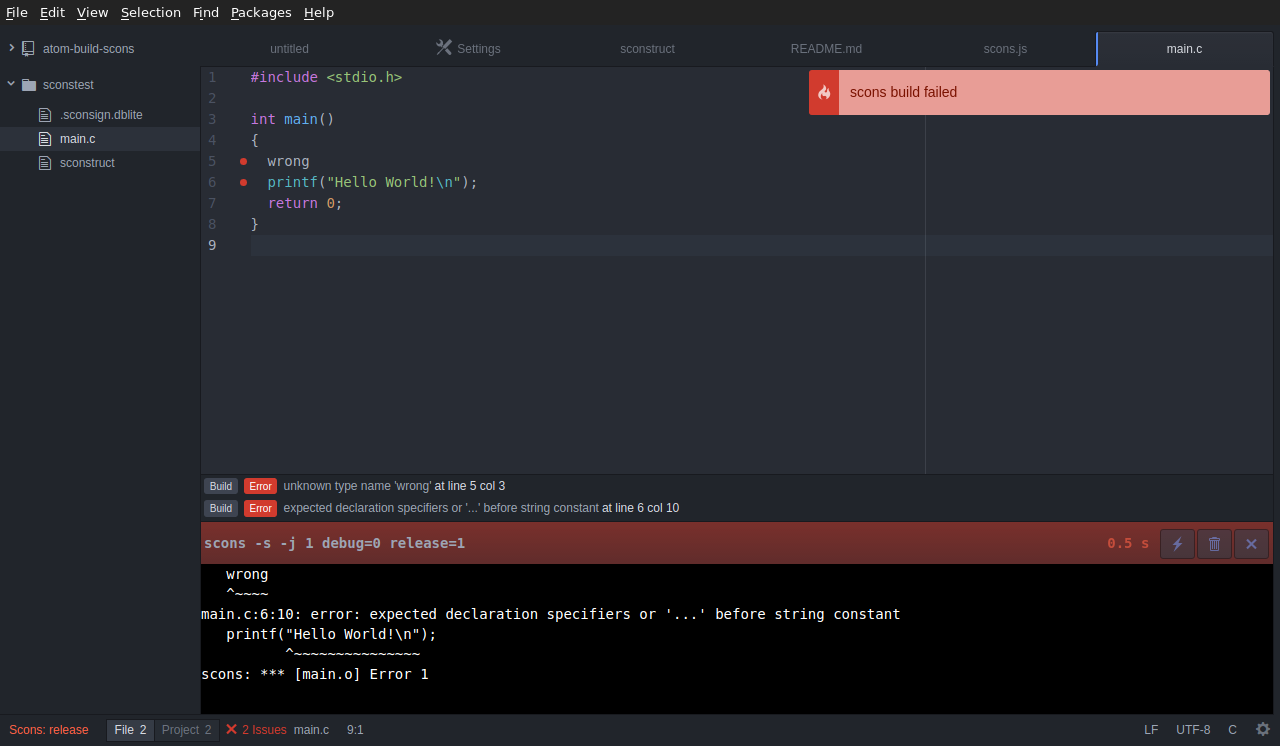Viewport: 1280px width, 746px height.
Task: Show File issues in linter panel
Action: [x=130, y=730]
